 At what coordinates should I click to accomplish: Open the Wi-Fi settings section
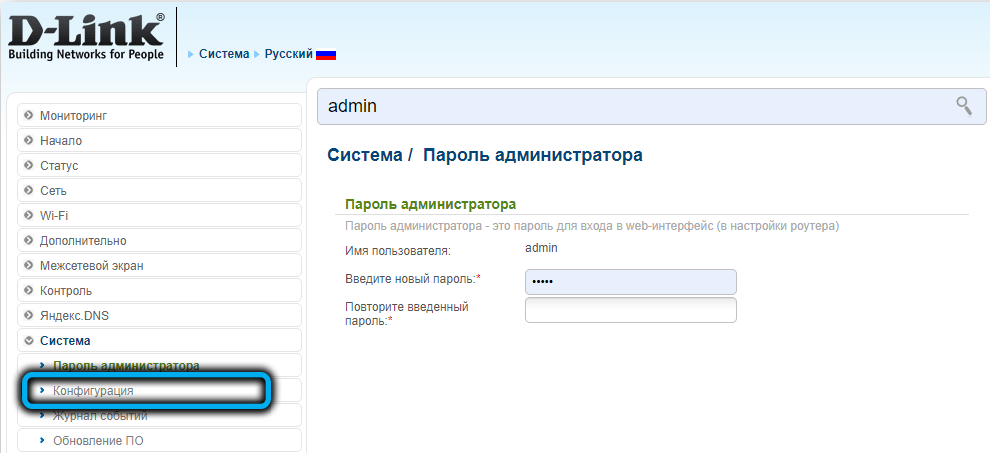[54, 216]
